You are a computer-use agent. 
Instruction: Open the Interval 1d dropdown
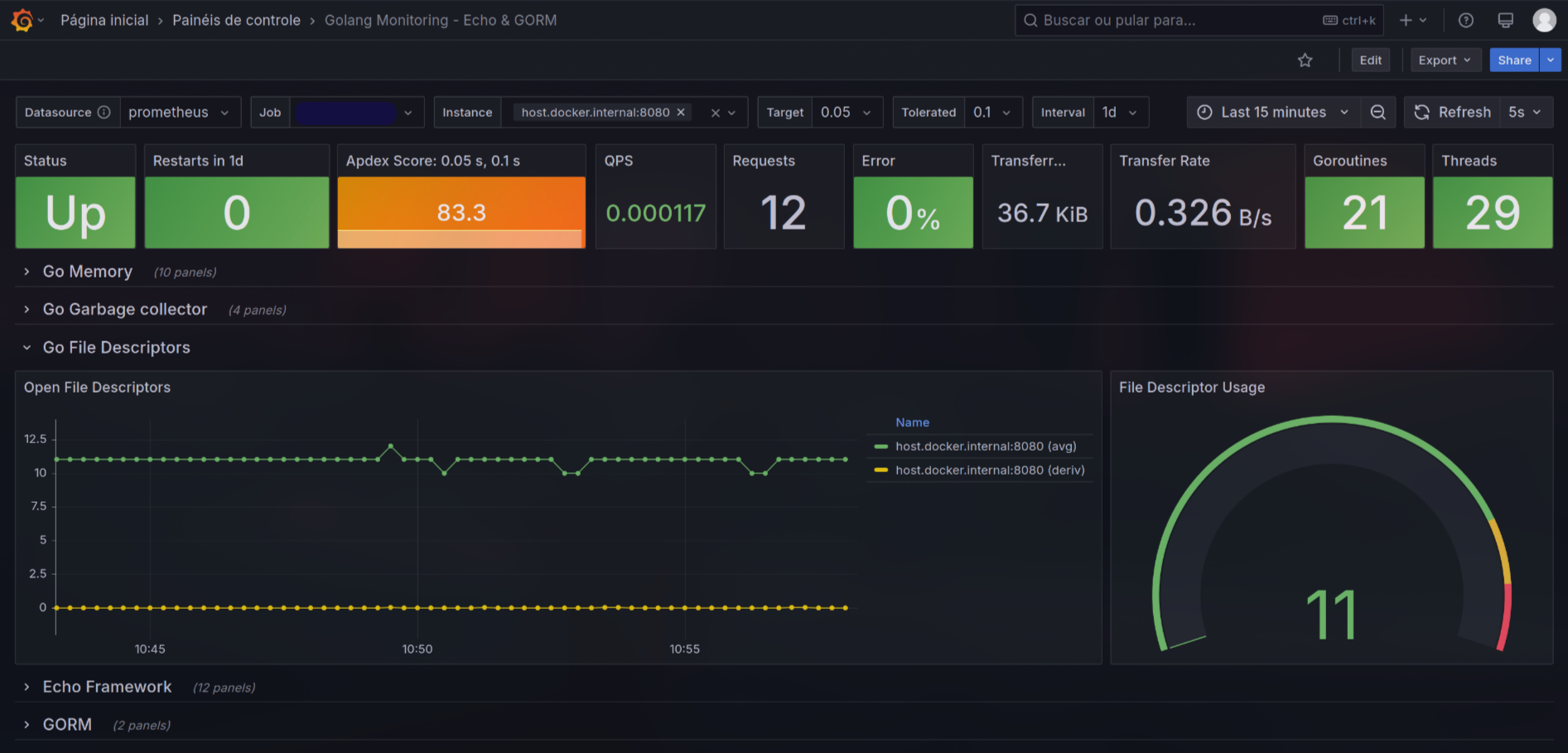pyautogui.click(x=1121, y=112)
